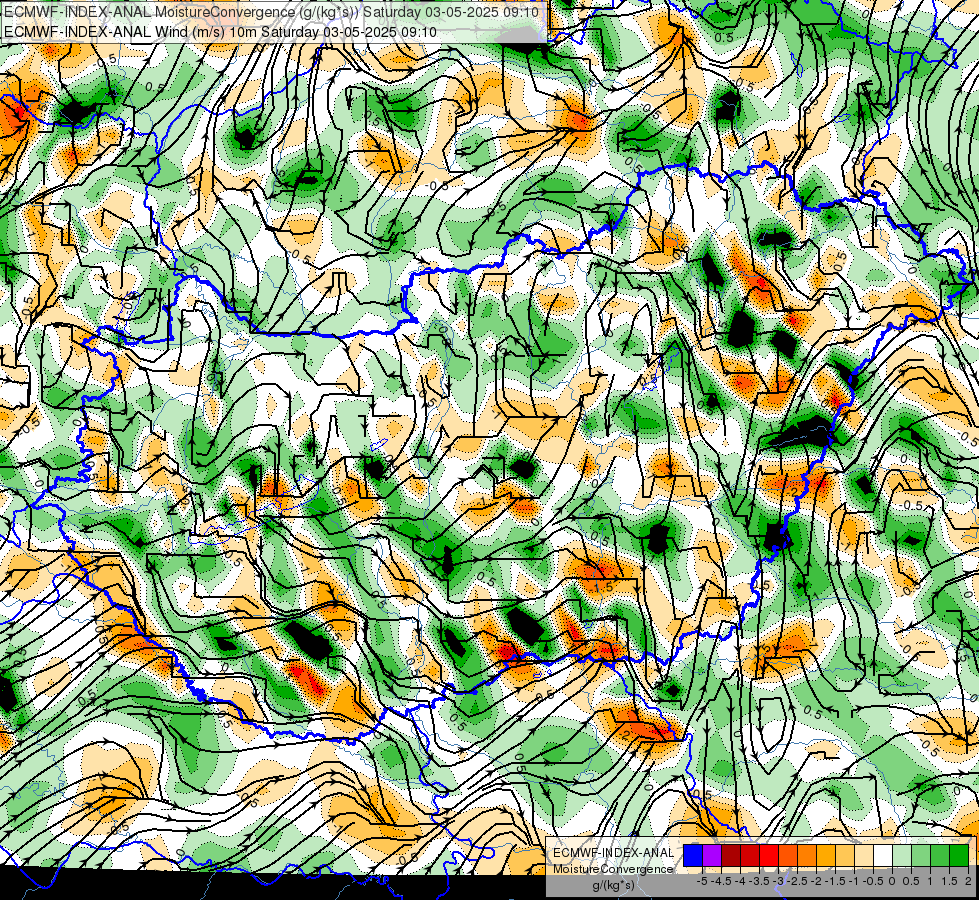The width and height of the screenshot is (979, 900).
Task: Click the legend tick label -3.5
Action: coord(759,881)
